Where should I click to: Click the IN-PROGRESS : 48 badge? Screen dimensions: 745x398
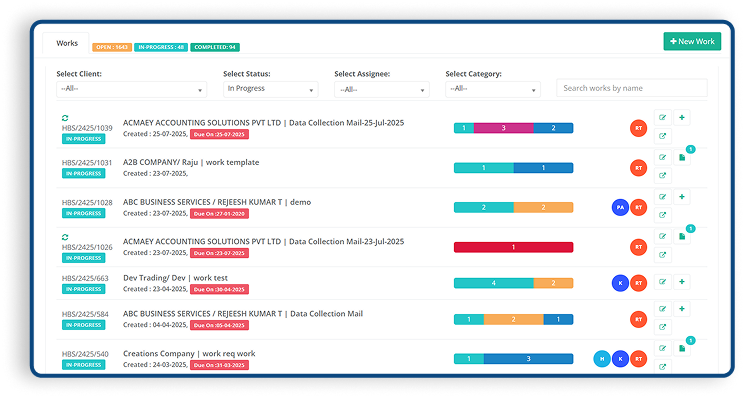point(161,47)
